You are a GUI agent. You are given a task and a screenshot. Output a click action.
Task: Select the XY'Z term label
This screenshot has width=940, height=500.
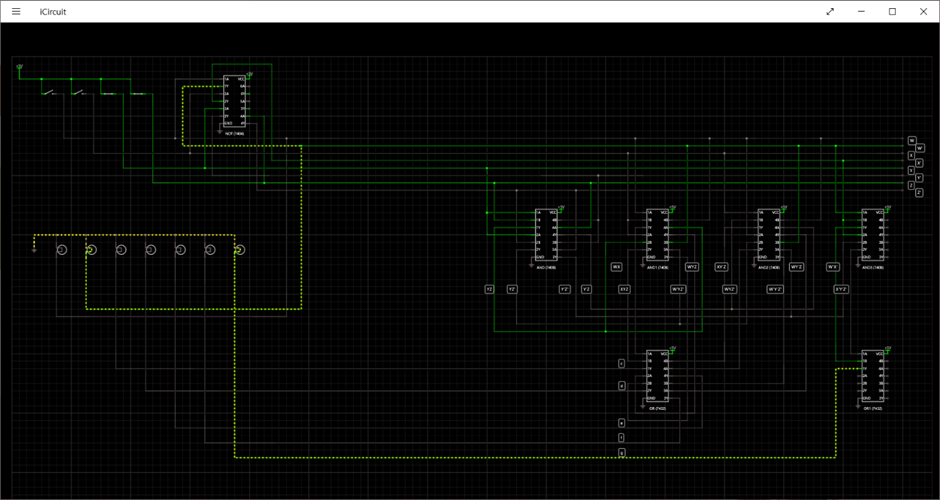[722, 267]
